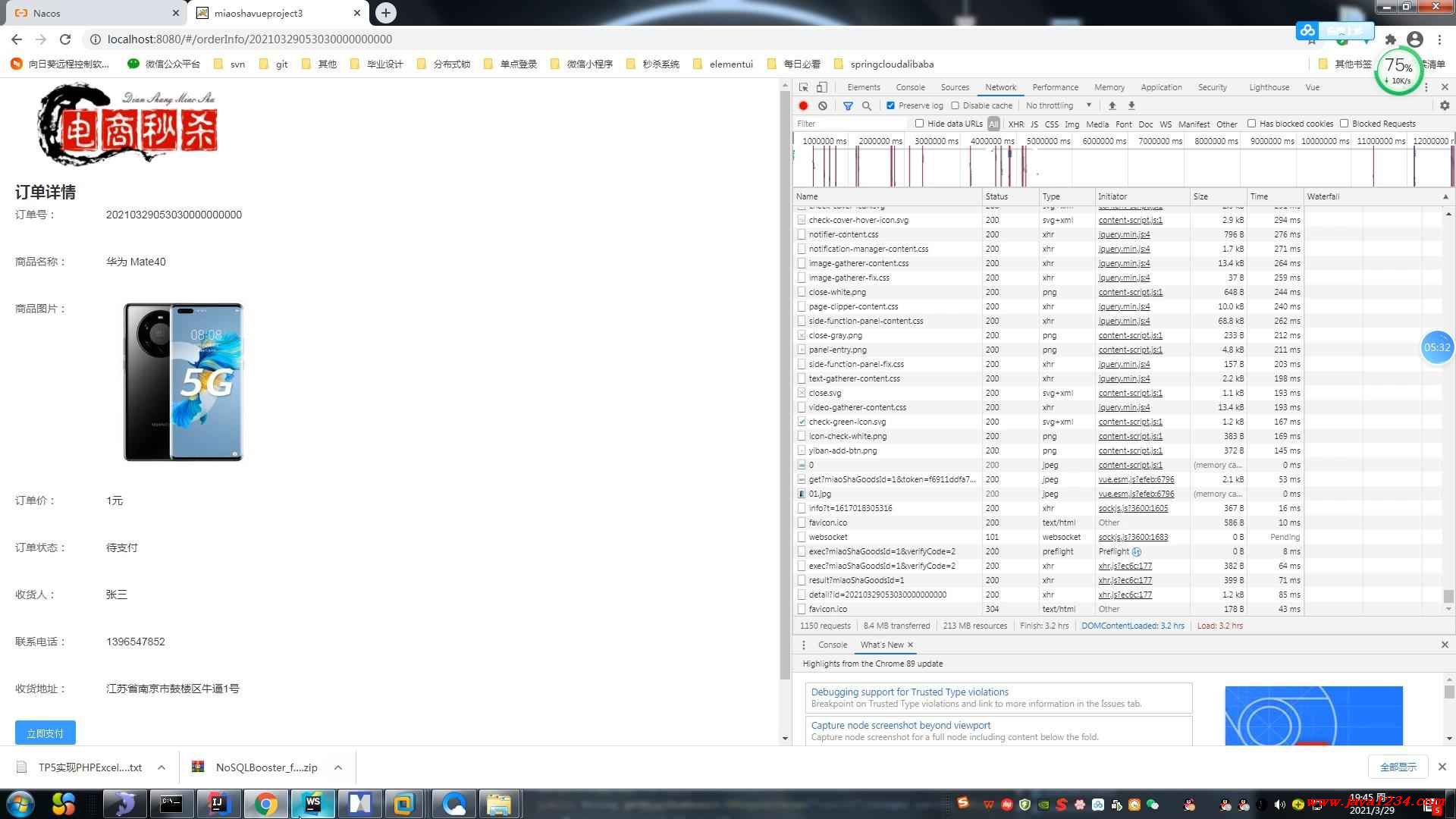1456x819 pixels.
Task: Select the XHR request type filter
Action: click(1015, 124)
